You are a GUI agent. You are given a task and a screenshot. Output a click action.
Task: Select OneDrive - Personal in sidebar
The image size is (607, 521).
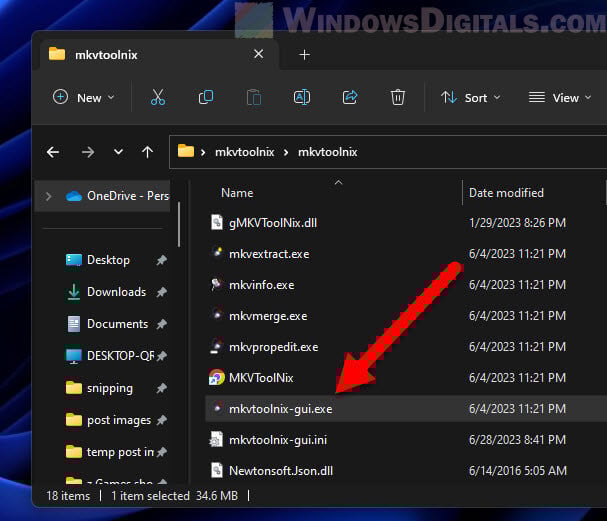click(x=103, y=196)
